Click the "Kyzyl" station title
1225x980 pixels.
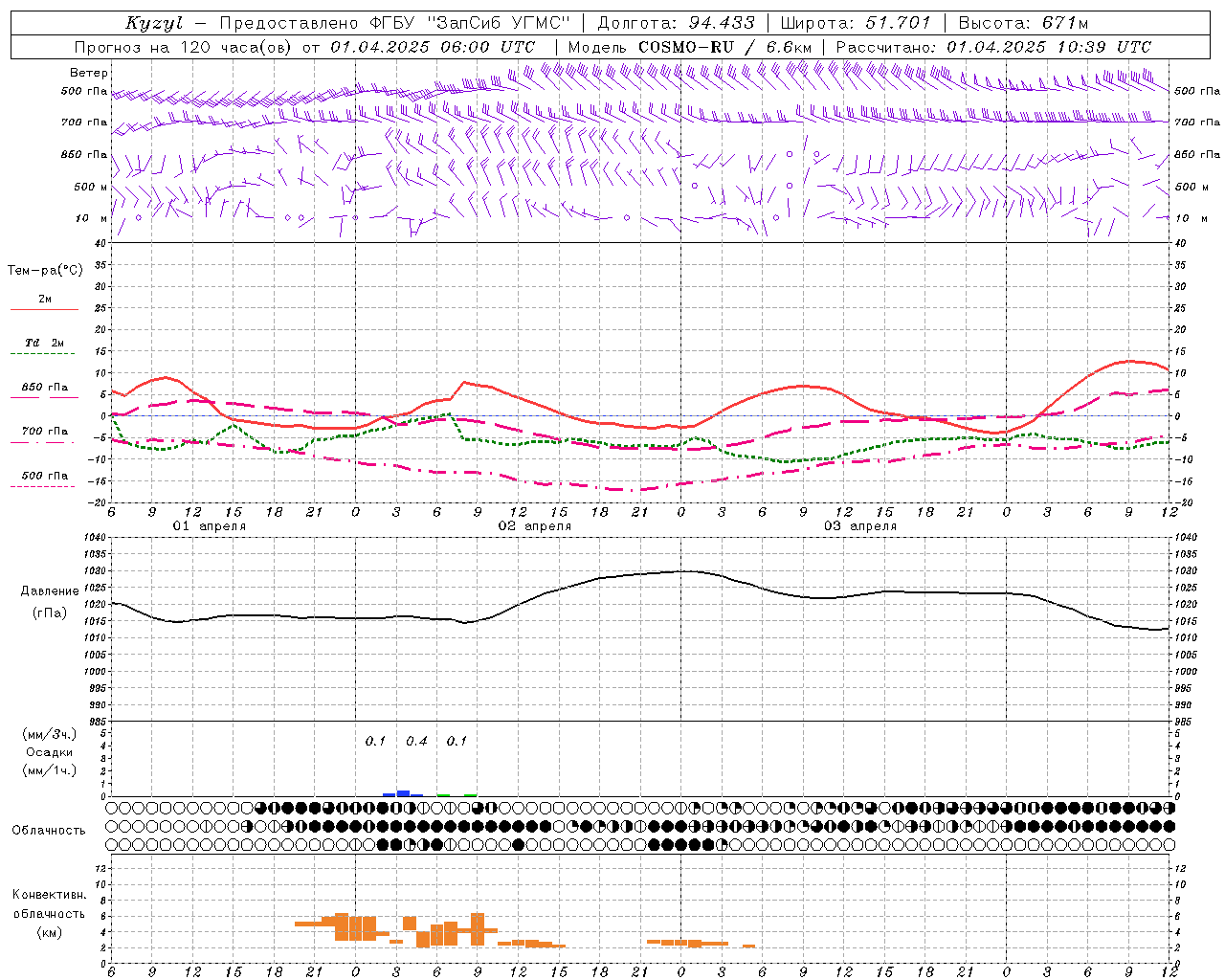tap(154, 23)
